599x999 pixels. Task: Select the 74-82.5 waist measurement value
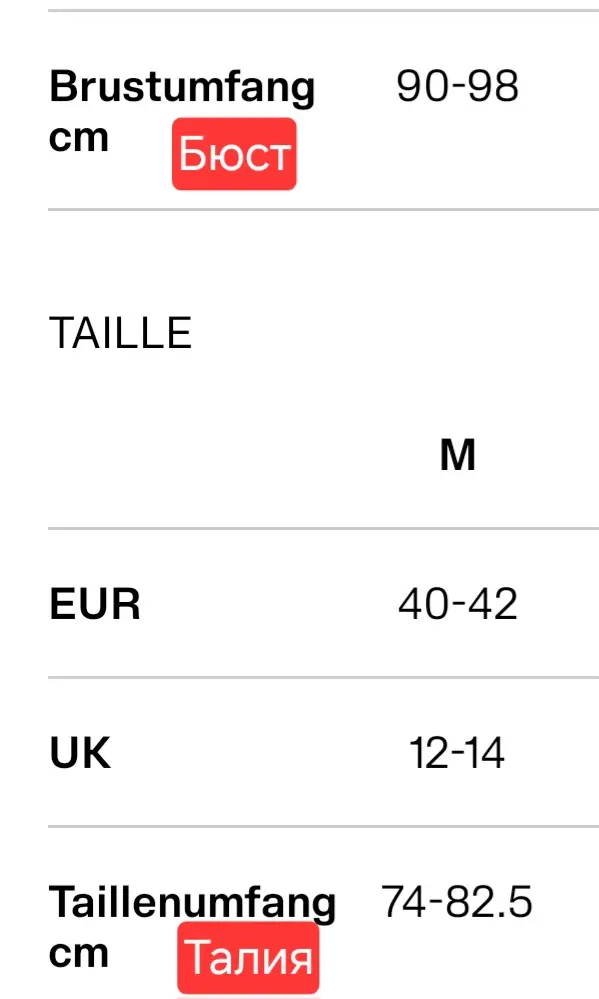point(457,902)
